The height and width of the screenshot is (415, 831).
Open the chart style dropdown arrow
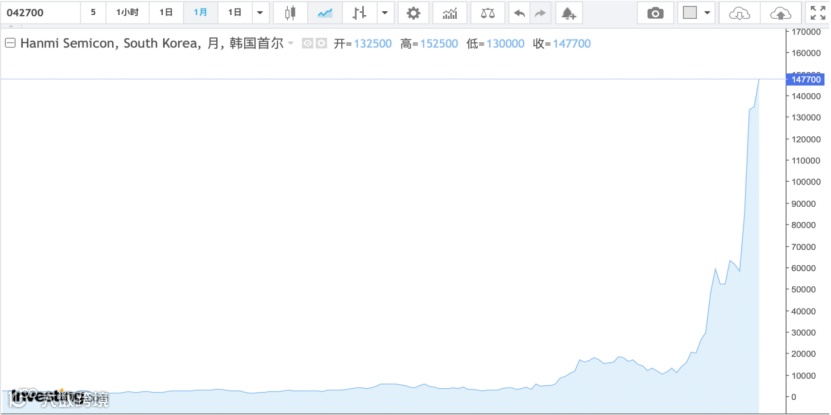pos(385,13)
